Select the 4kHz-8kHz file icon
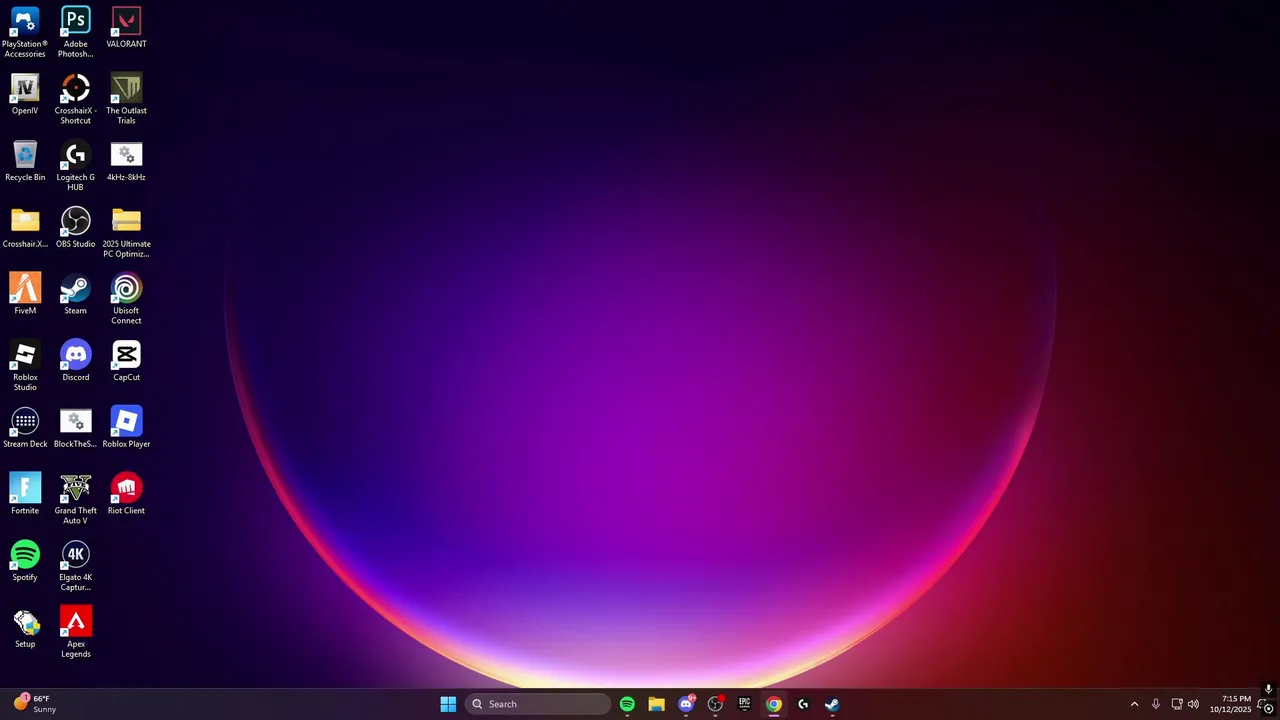The width and height of the screenshot is (1280, 720). tap(126, 161)
